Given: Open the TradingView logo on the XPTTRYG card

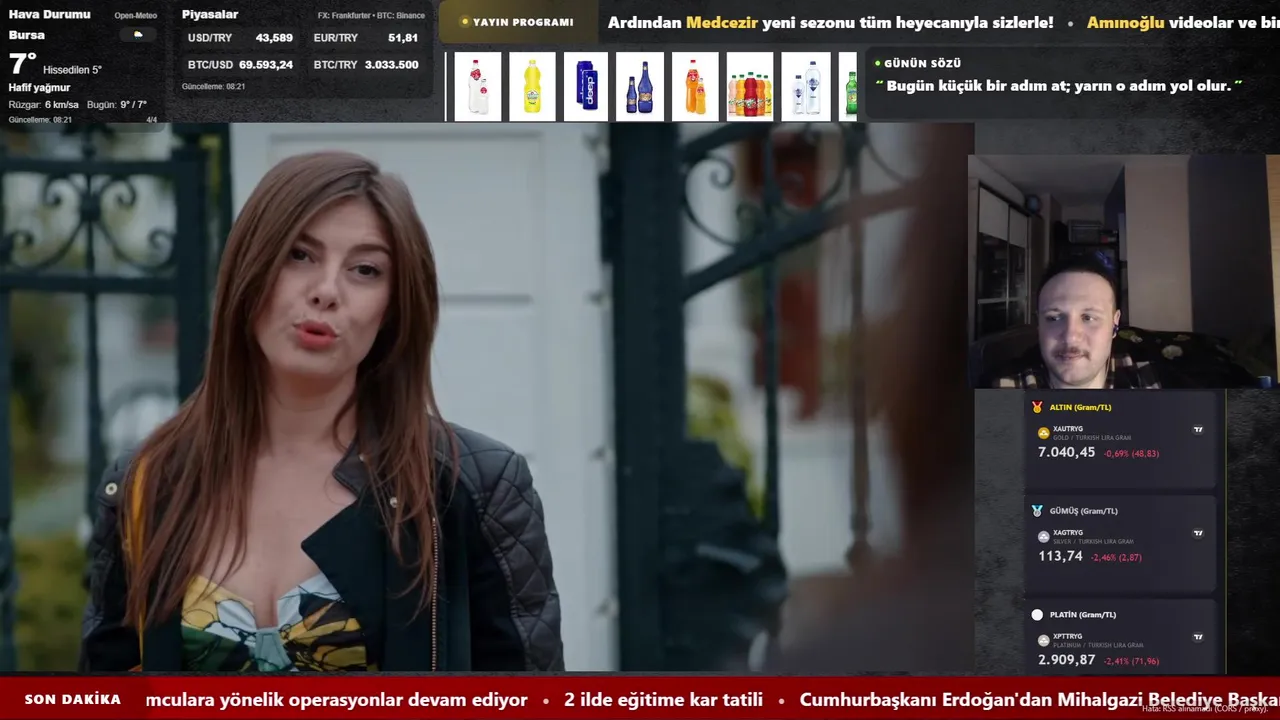Looking at the screenshot, I should 1198,637.
